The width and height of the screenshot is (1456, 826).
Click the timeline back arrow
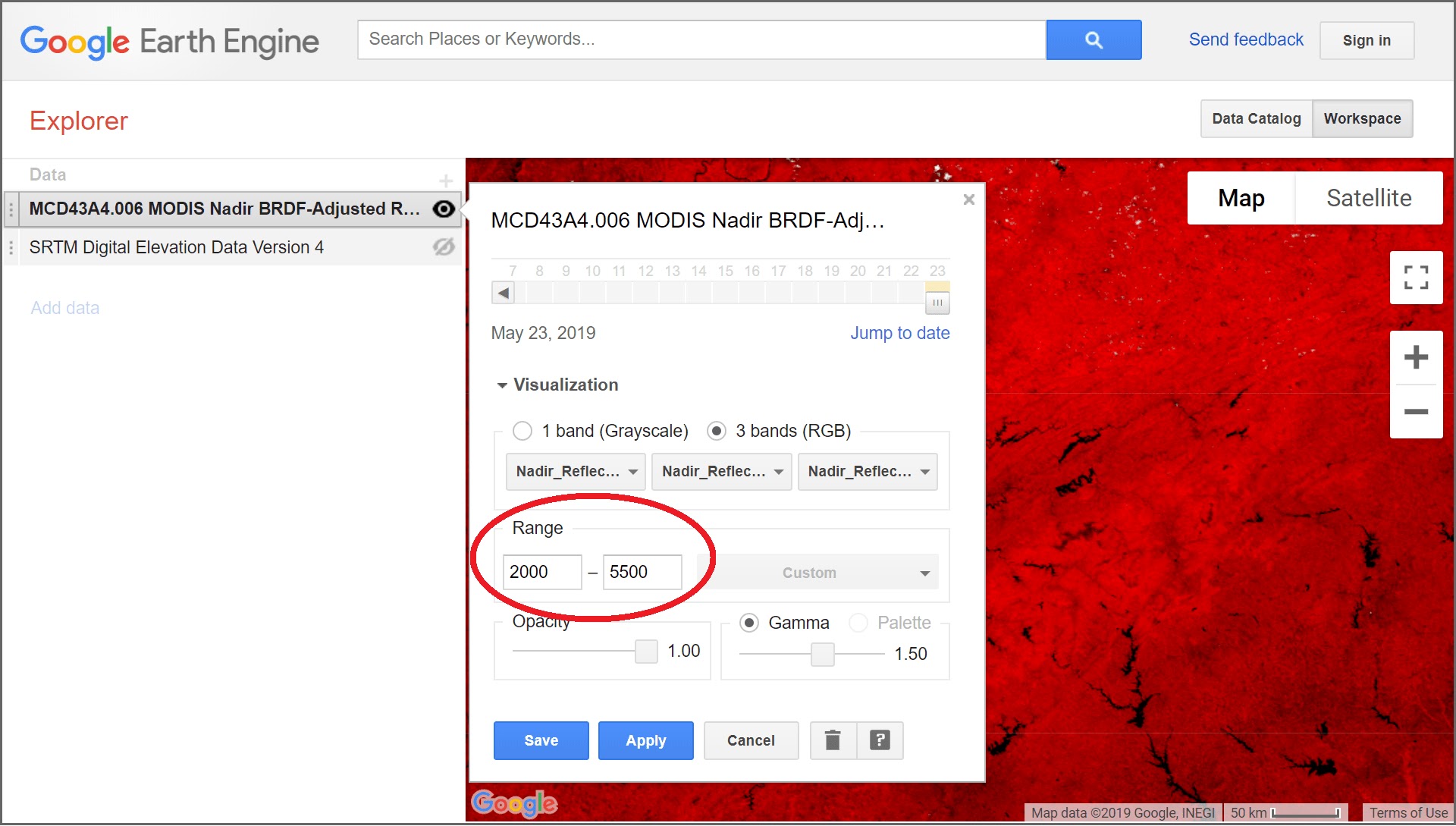pyautogui.click(x=503, y=293)
